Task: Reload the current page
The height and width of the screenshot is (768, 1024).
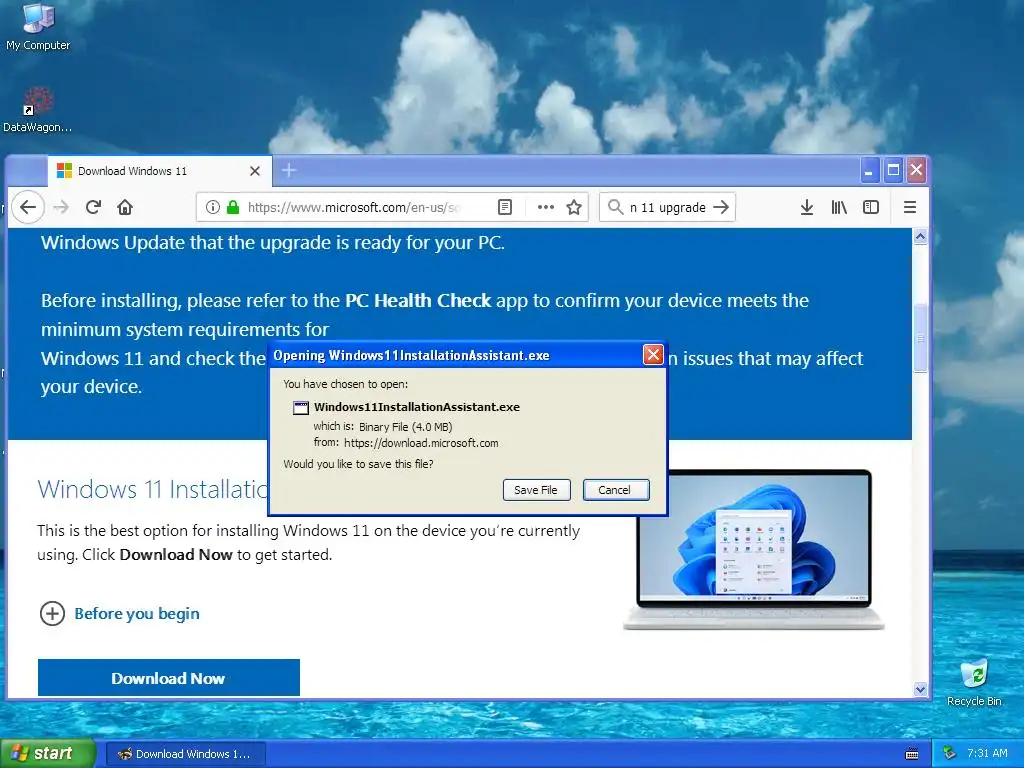Action: 93,207
